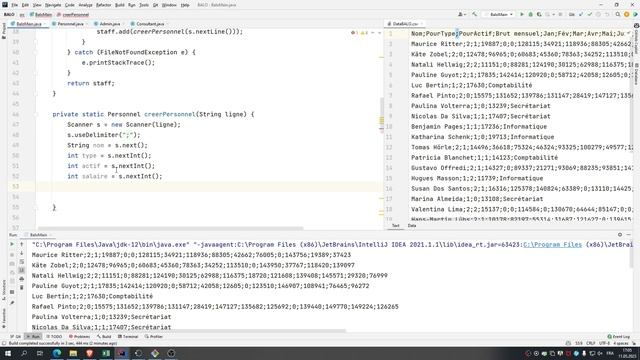Pin the Run tab
640x360 pixels.
click(12, 303)
